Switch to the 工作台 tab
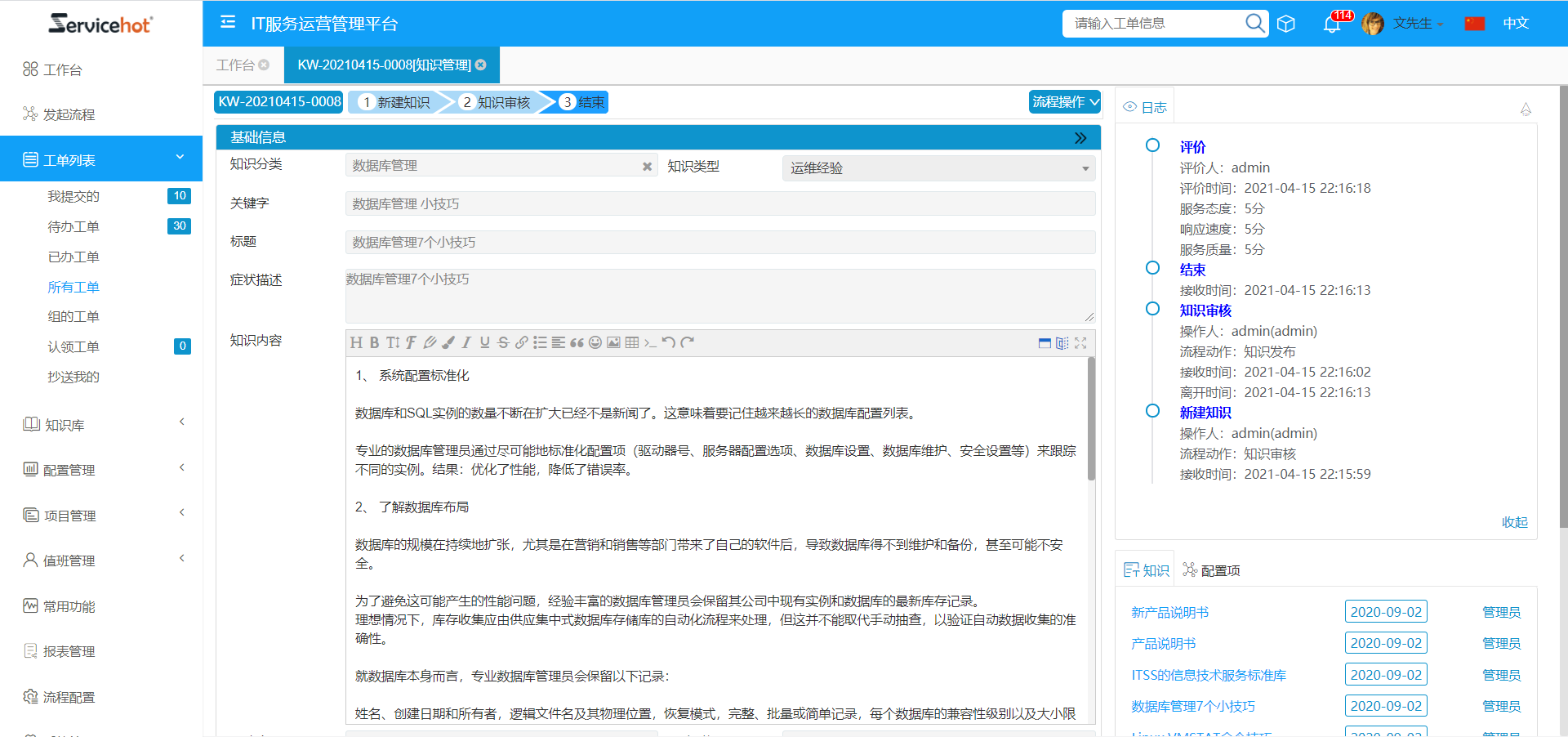 click(234, 65)
